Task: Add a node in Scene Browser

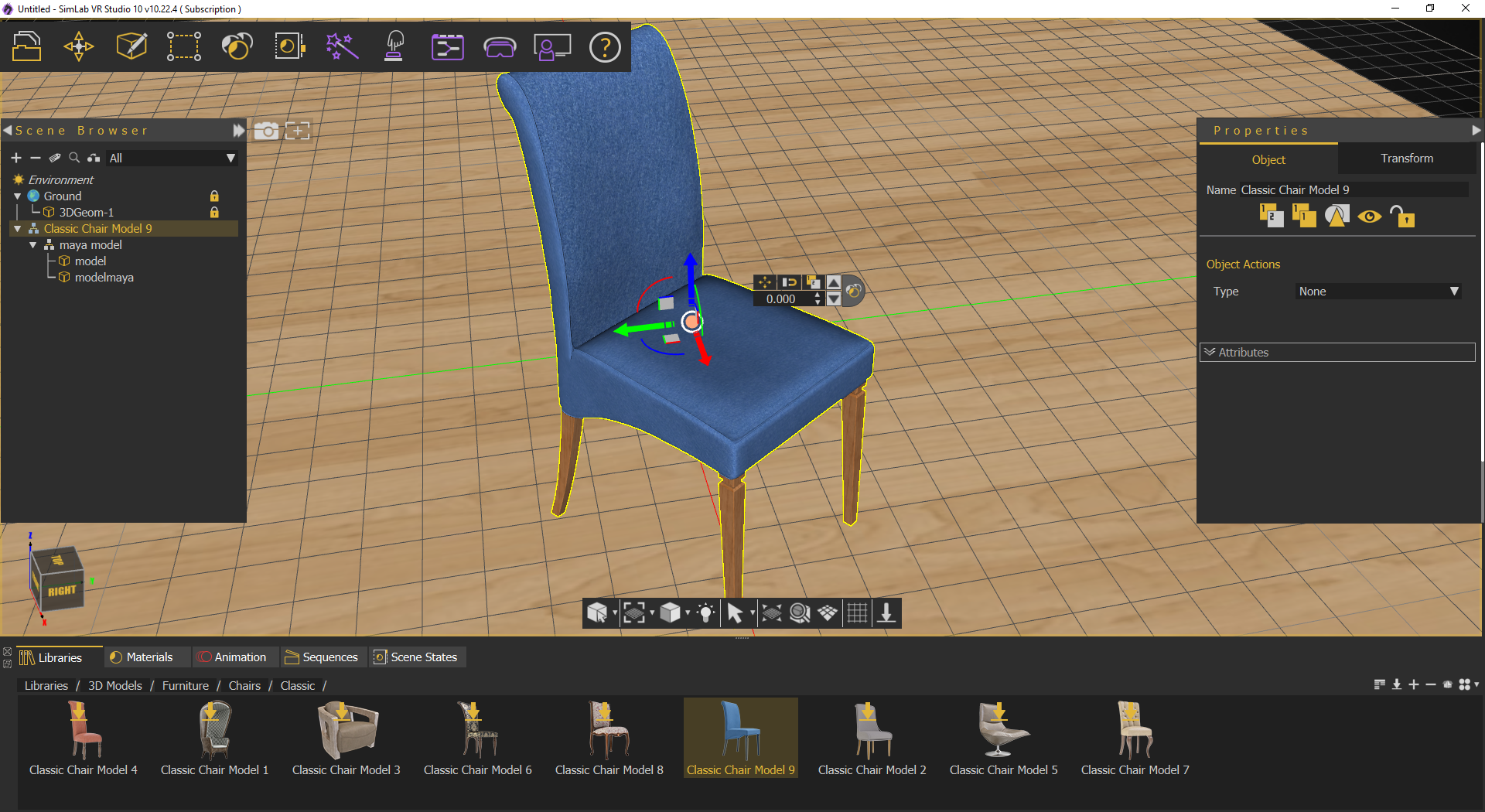Action: click(x=16, y=158)
